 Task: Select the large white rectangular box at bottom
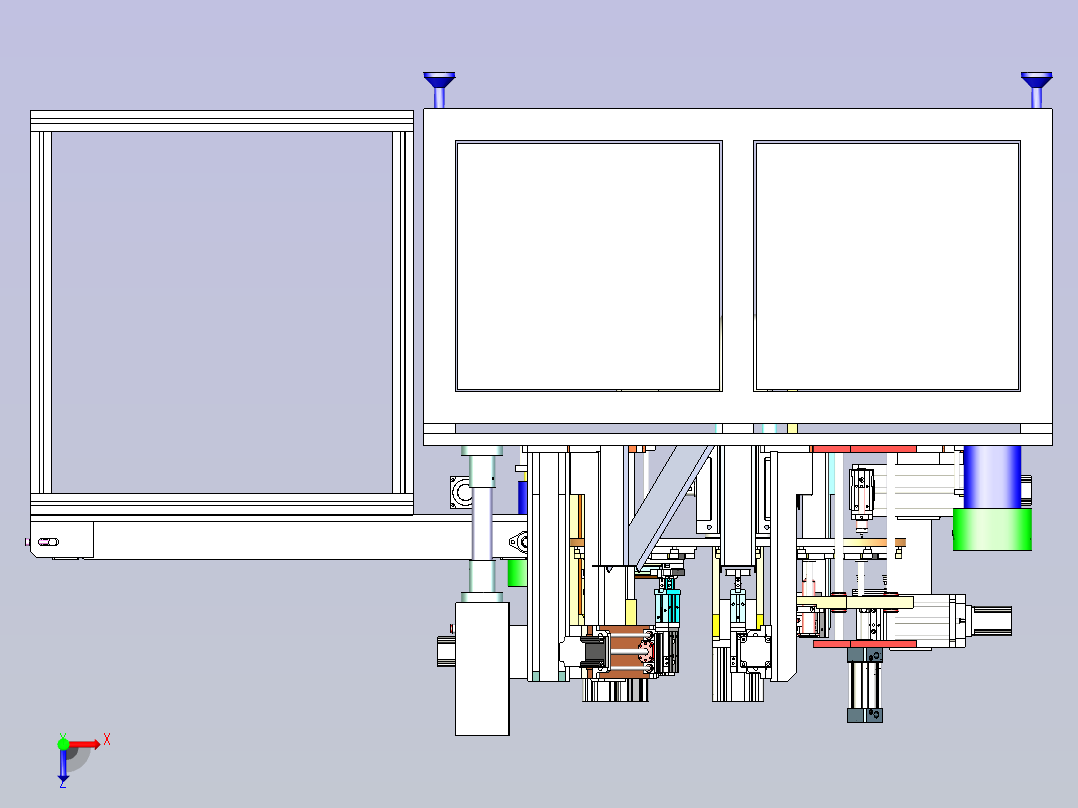(482, 668)
